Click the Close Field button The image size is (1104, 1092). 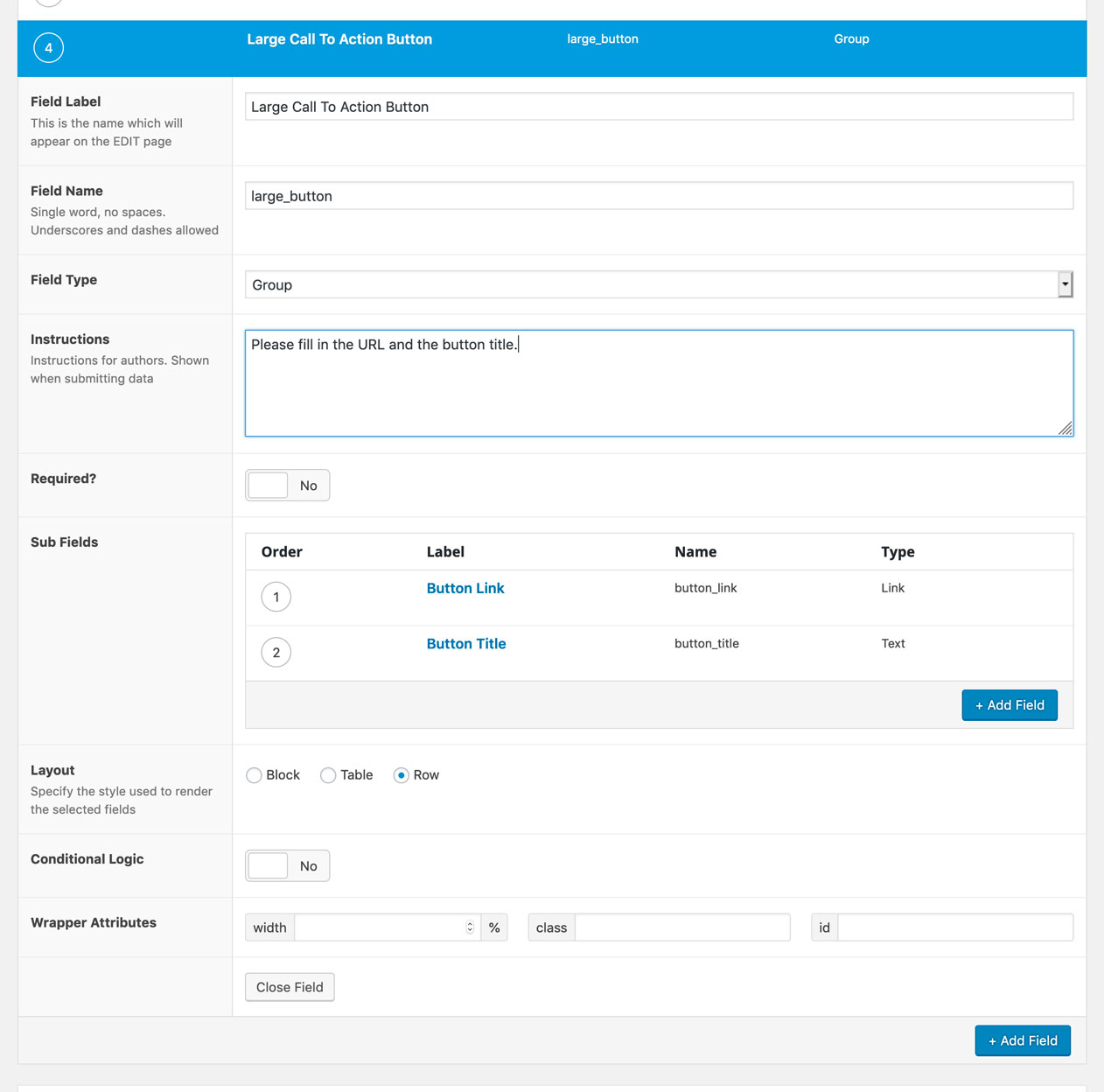click(290, 987)
